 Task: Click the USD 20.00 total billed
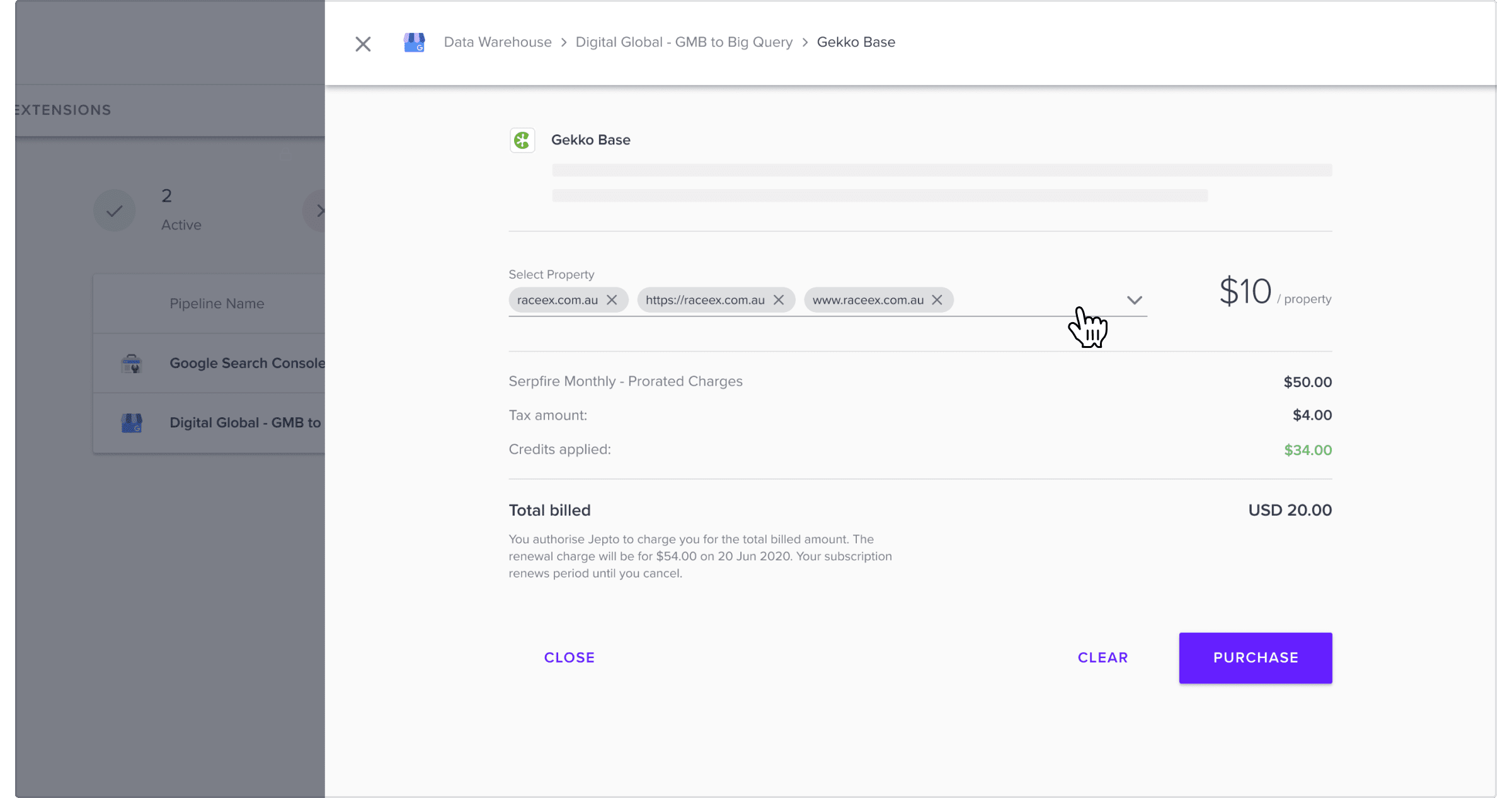click(1290, 510)
